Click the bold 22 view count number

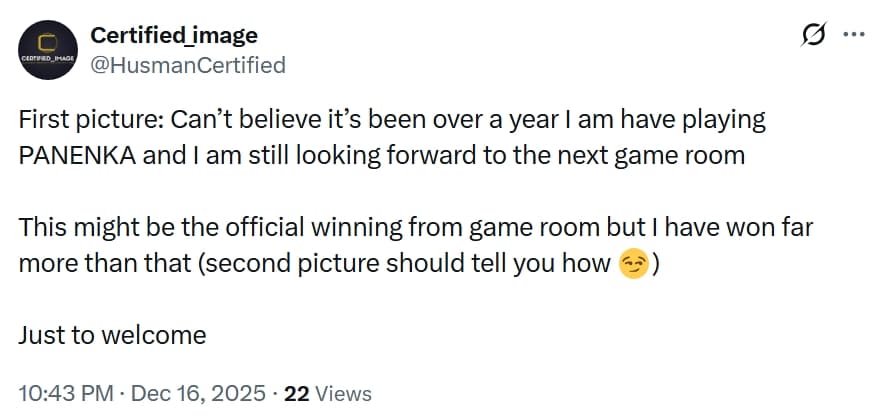[x=295, y=393]
